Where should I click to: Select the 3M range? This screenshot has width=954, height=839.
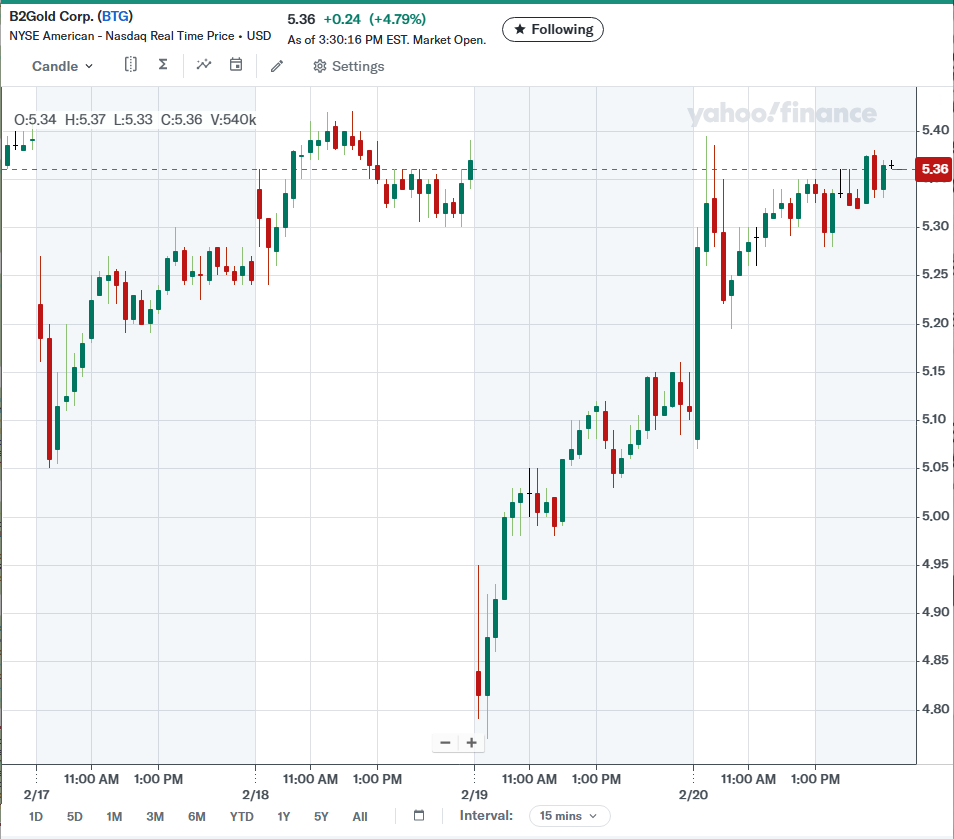[155, 816]
